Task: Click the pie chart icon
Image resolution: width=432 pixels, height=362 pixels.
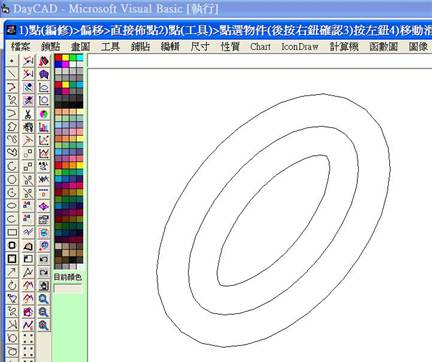Action: 44,114
